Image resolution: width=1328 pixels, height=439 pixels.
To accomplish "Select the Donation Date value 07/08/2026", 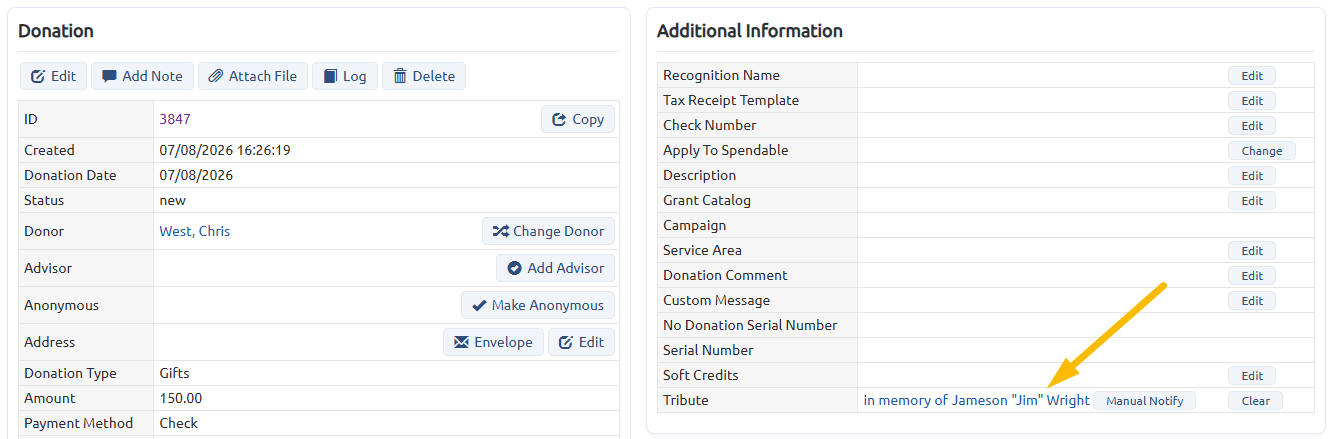I will coord(196,175).
